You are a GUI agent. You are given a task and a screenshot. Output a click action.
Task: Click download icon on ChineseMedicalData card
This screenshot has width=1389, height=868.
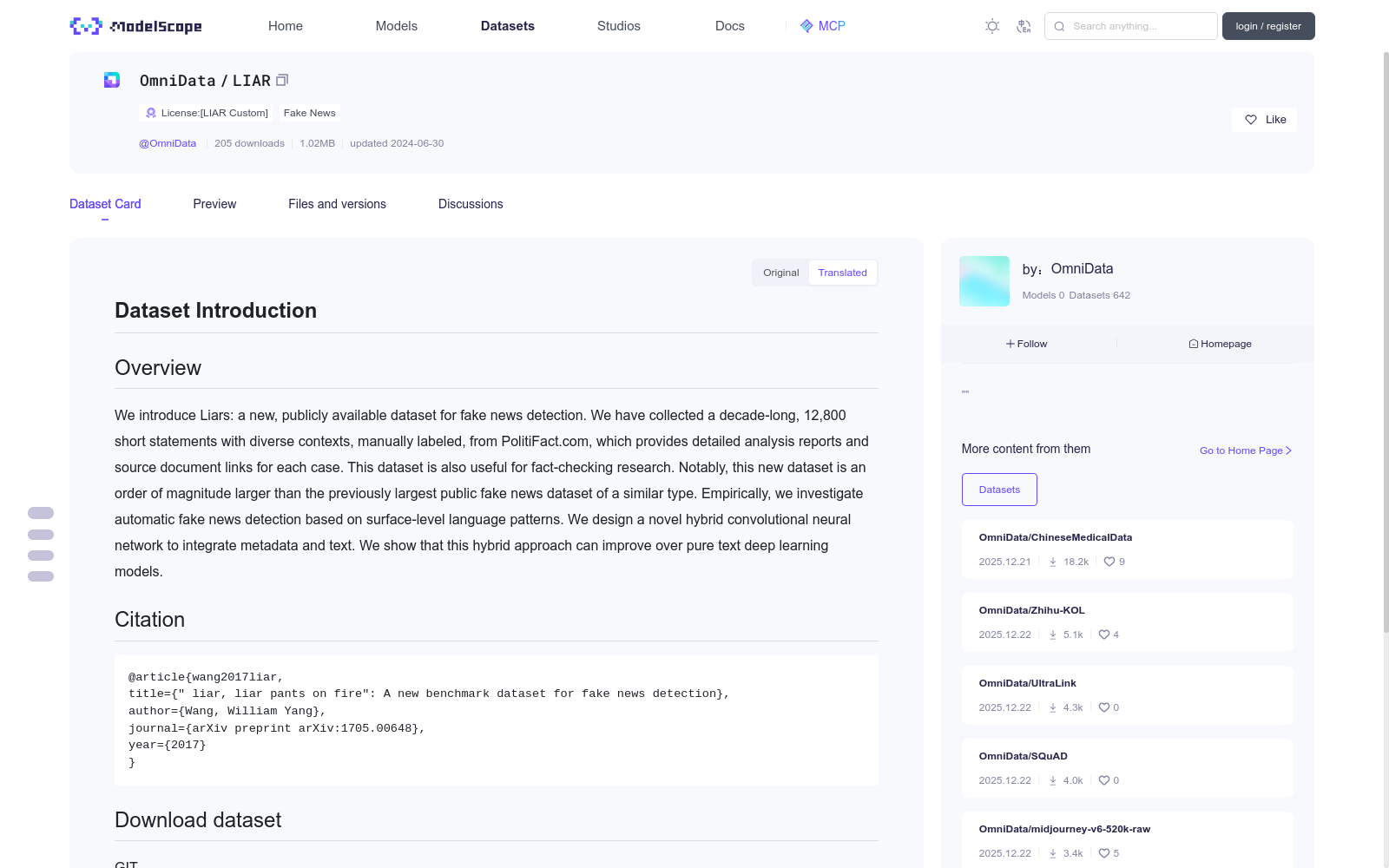(x=1053, y=562)
